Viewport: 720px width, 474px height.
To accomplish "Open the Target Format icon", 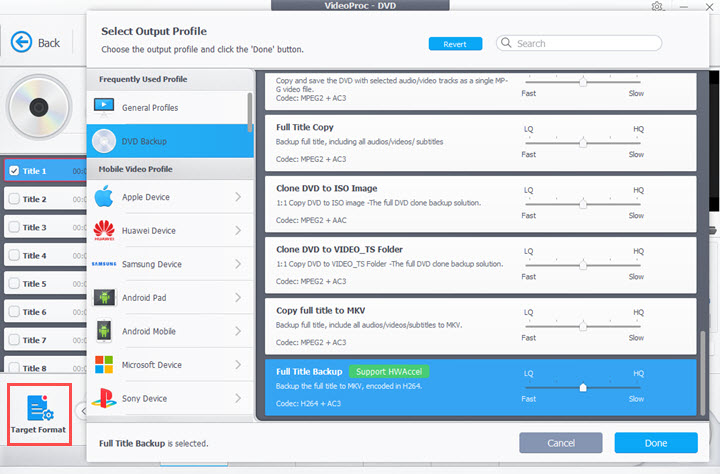I will [x=39, y=408].
